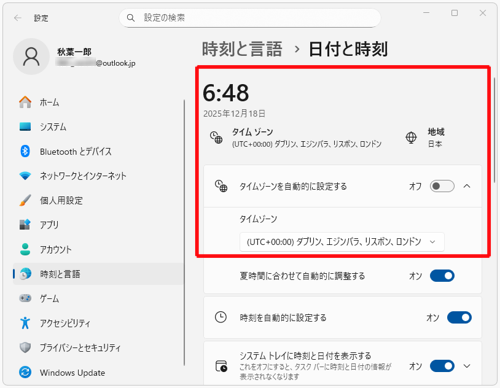Click the date 2025年12月18日
This screenshot has width=500, height=388.
[x=234, y=114]
